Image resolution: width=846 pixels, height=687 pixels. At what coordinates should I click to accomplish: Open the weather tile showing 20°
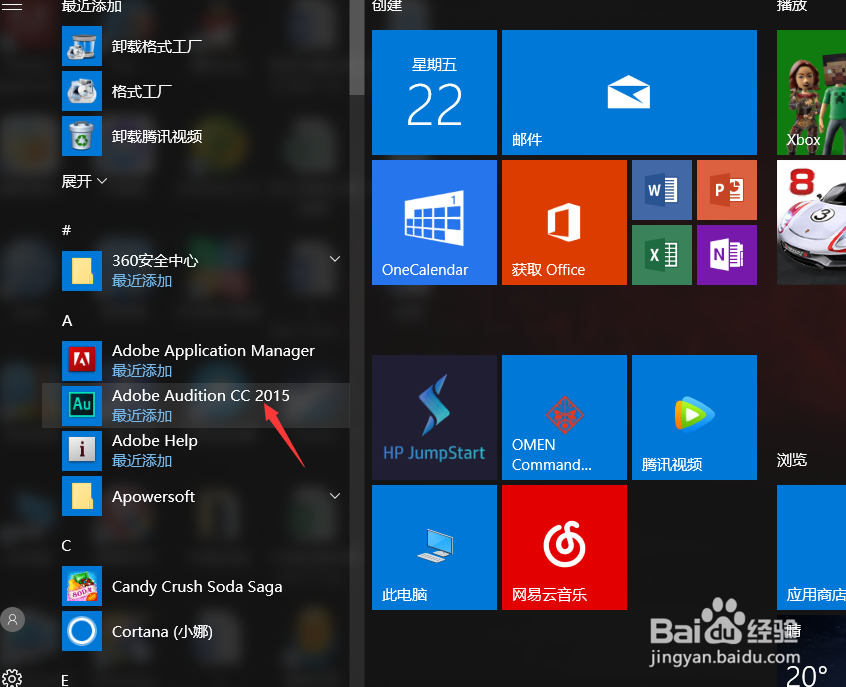pos(811,651)
